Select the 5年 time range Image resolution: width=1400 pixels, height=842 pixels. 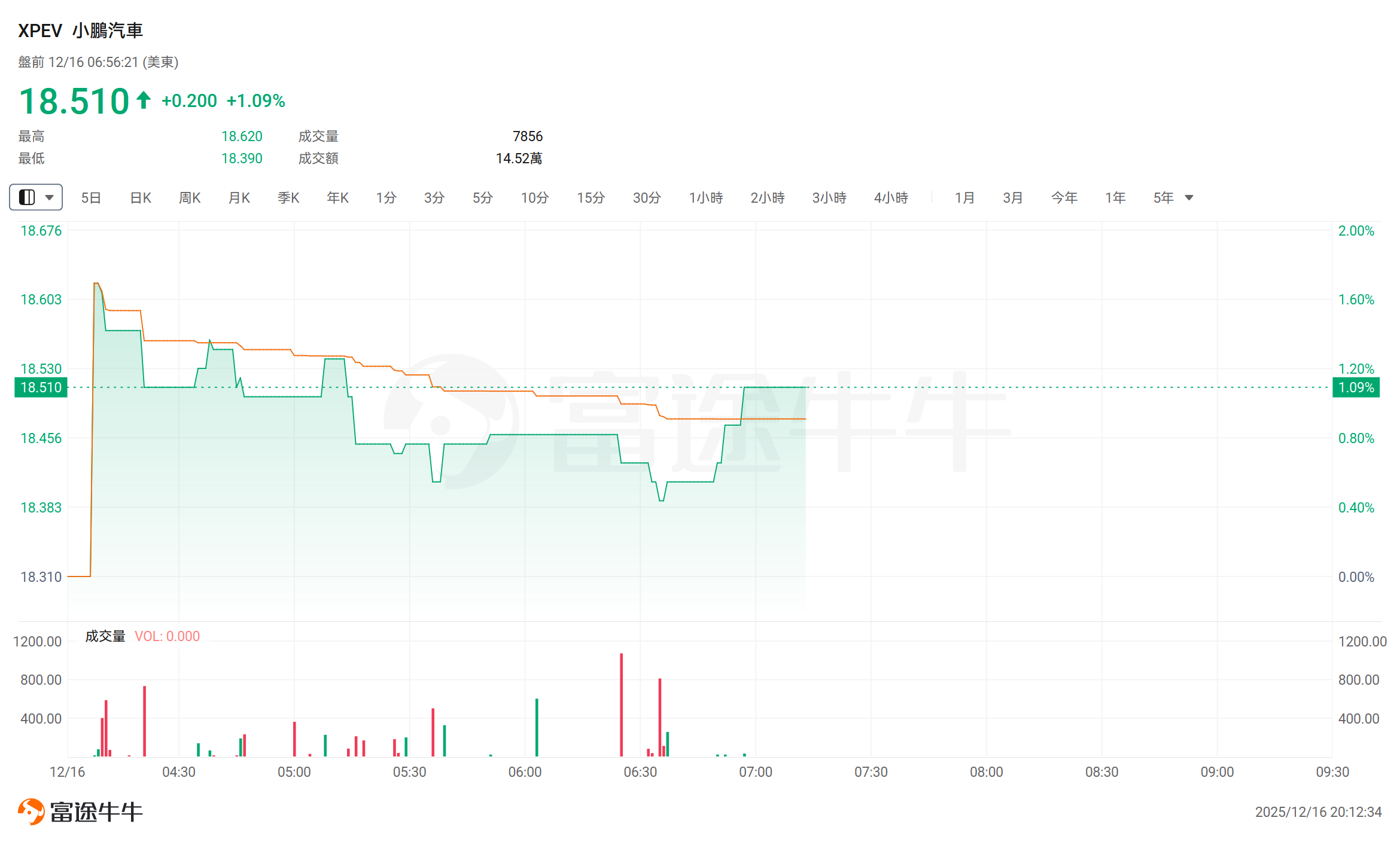(1163, 198)
